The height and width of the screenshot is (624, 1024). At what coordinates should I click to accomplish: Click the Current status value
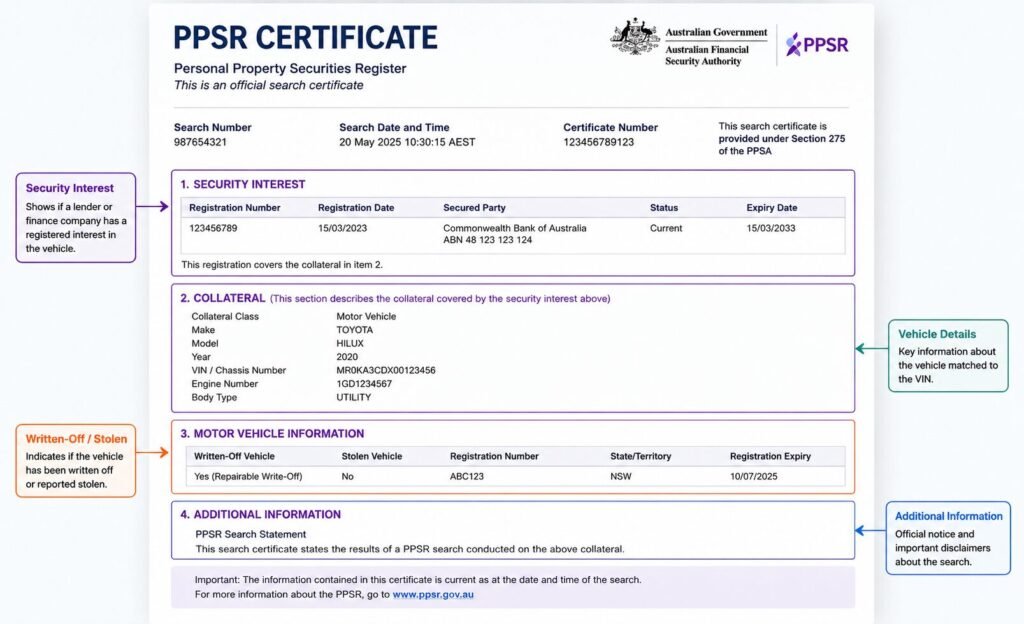[x=665, y=228]
